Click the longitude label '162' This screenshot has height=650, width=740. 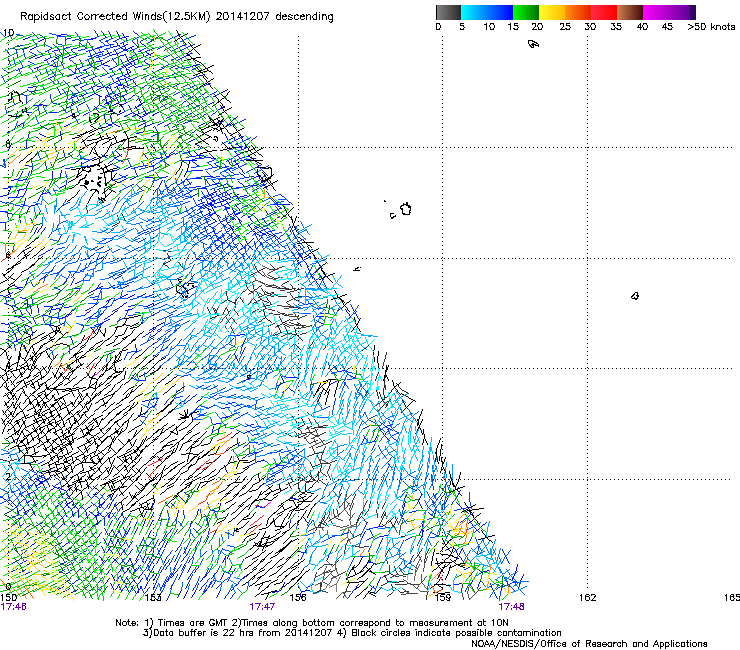pyautogui.click(x=588, y=598)
